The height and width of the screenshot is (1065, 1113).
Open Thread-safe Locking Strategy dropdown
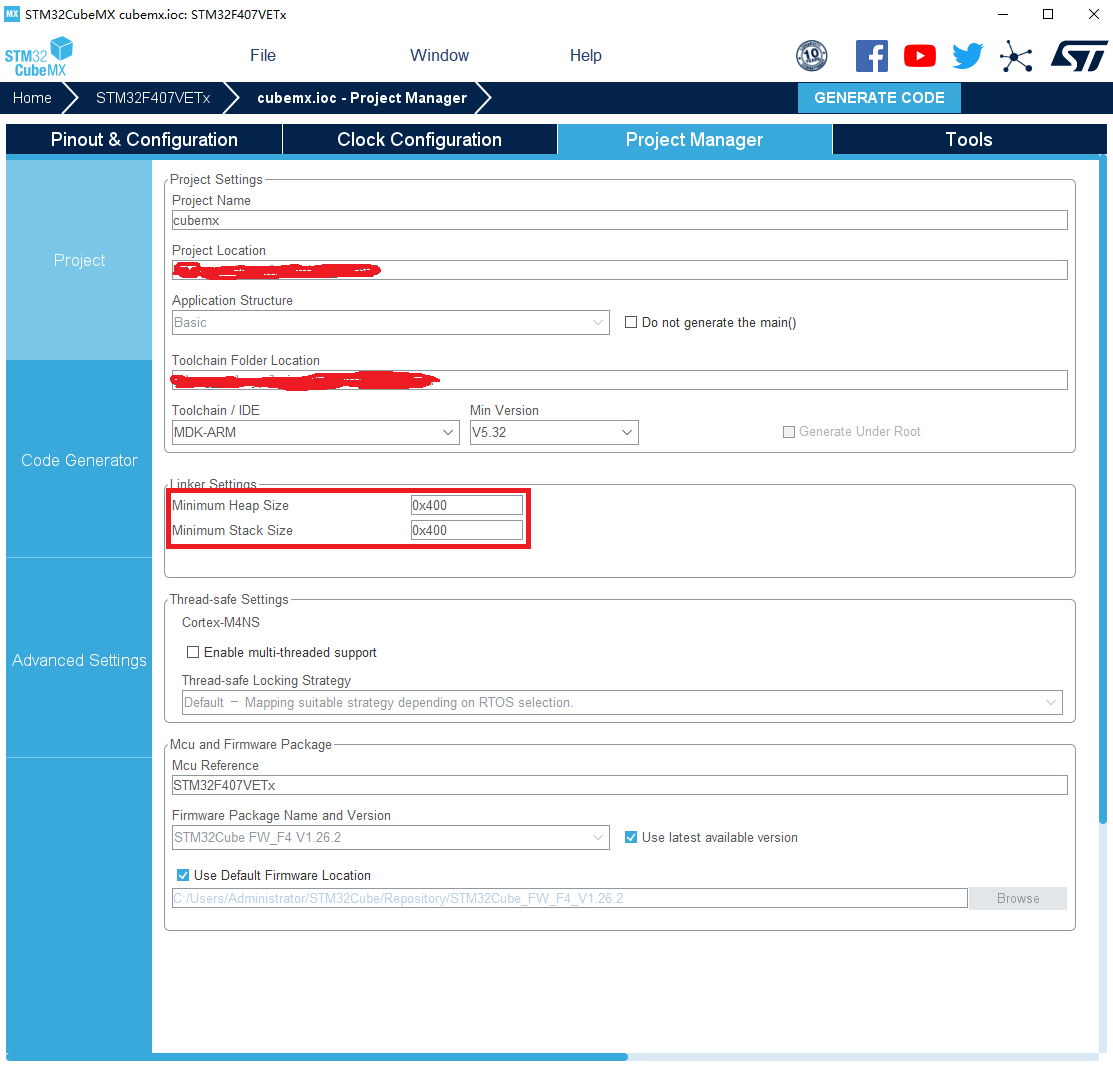622,702
